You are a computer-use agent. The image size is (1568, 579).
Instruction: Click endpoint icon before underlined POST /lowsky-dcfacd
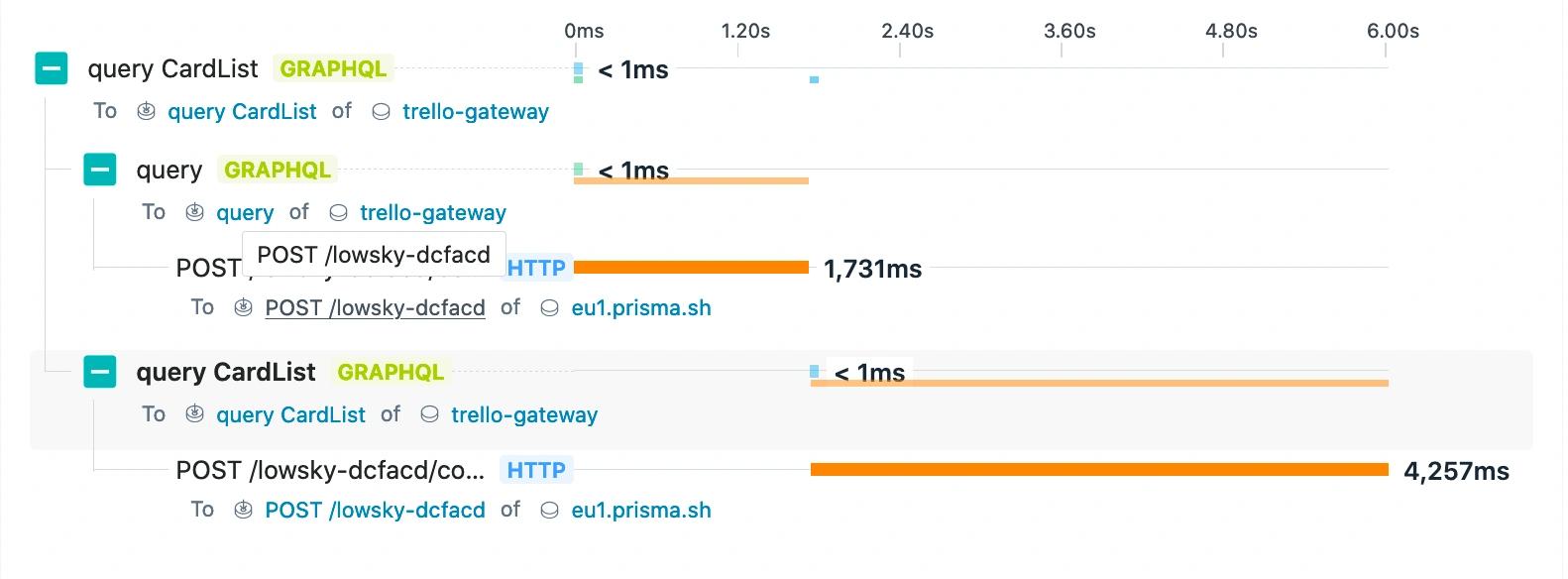point(243,308)
